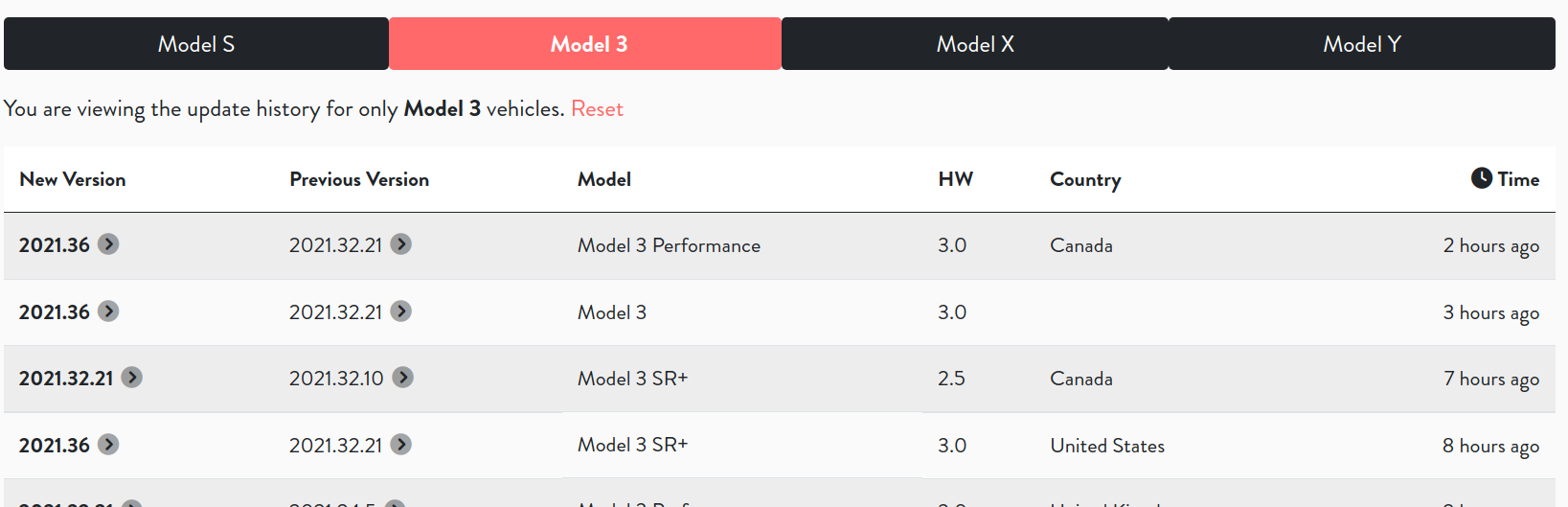
Task: Click the Country column header
Action: pyautogui.click(x=1085, y=180)
